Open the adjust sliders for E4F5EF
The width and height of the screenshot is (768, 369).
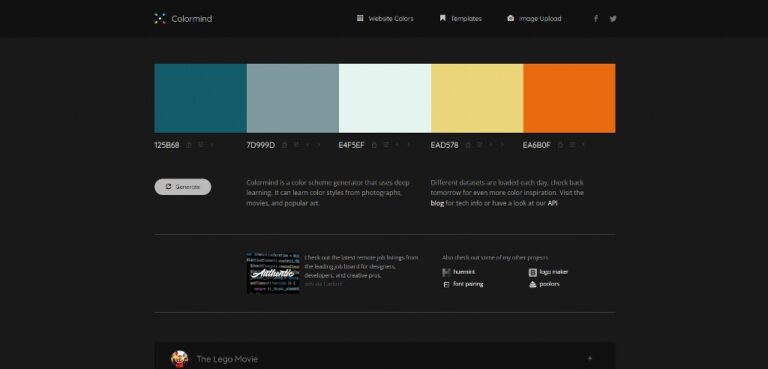386,145
